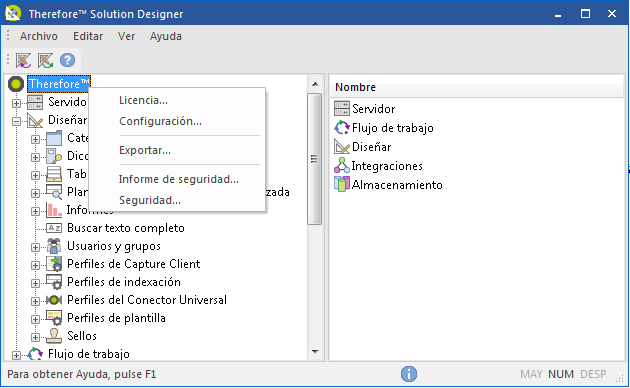
Task: Click the Usuarios y grupos people icon
Action: coord(54,246)
